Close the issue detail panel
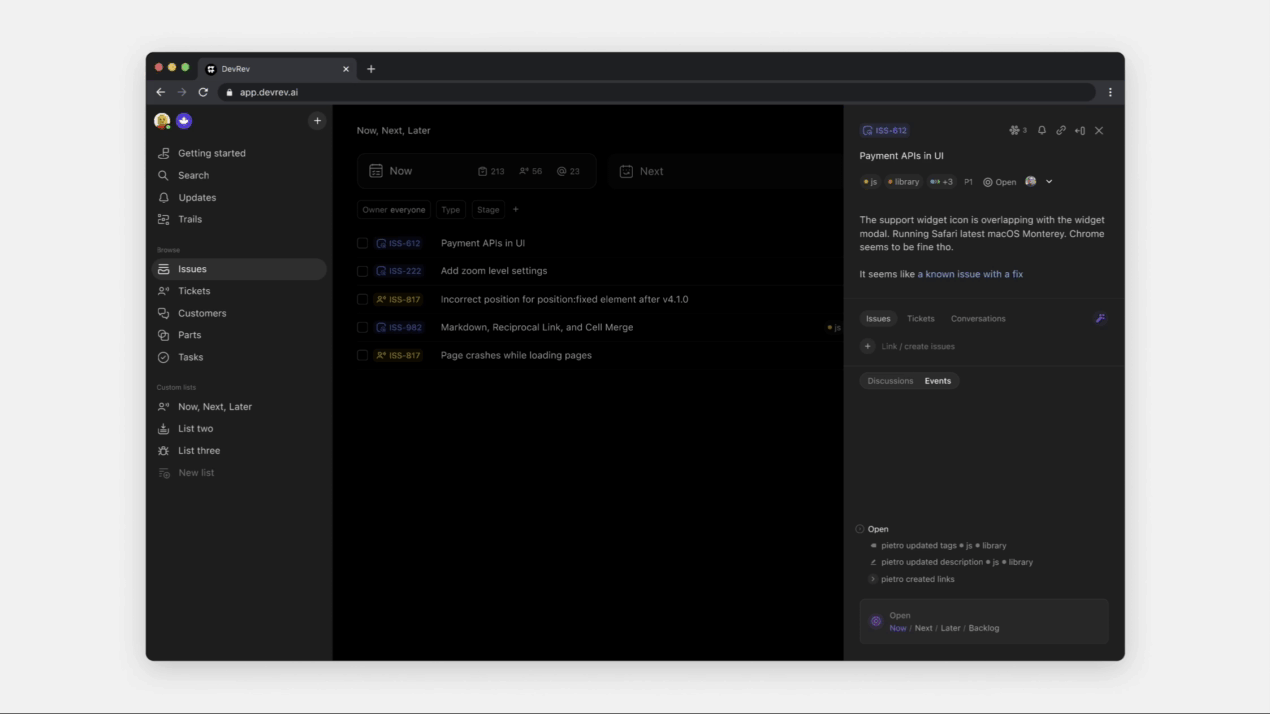Viewport: 1270px width, 714px height. tap(1099, 130)
